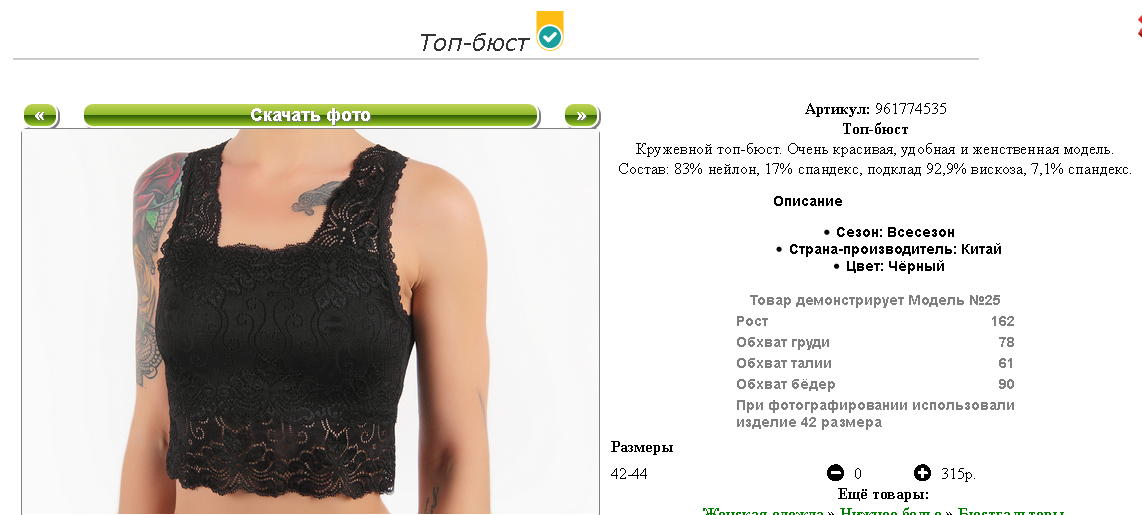Click the quantity value 0 for size 42-44
Screen dimensions: 1142x515
pyautogui.click(x=858, y=474)
